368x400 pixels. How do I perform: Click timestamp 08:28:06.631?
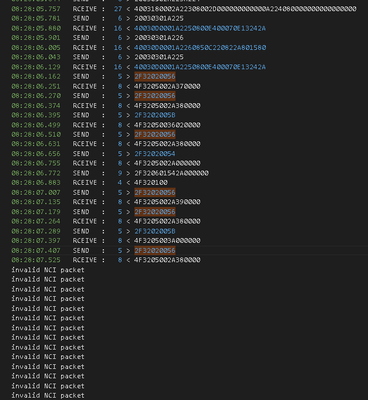(x=36, y=144)
